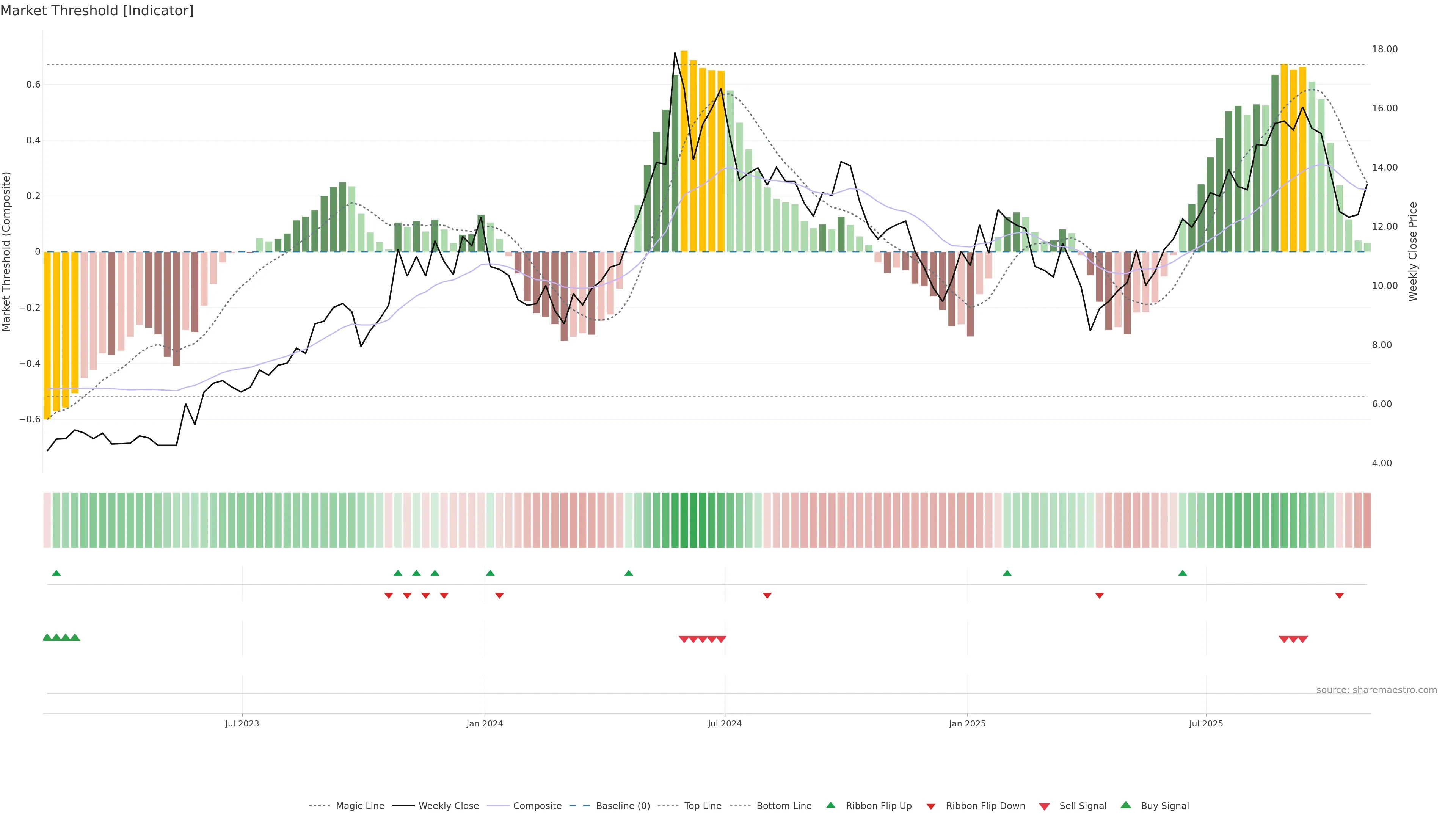The image size is (1456, 819).
Task: Click the Market Threshold [Indicator] title
Action: tap(97, 11)
